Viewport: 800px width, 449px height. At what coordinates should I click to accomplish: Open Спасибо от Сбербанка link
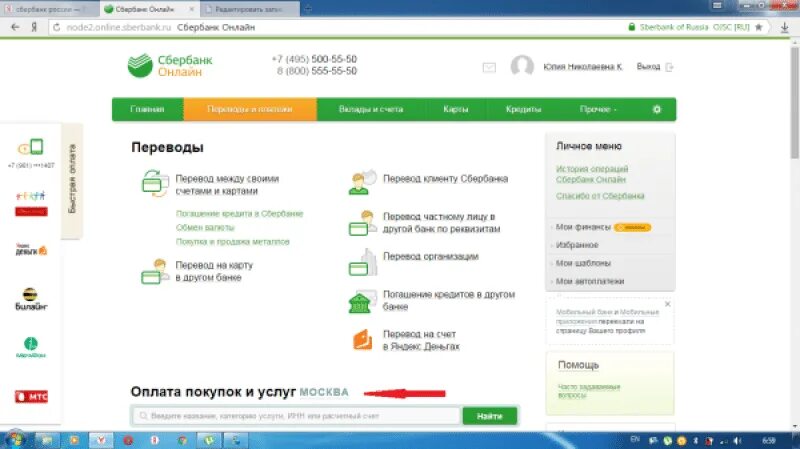(x=600, y=196)
